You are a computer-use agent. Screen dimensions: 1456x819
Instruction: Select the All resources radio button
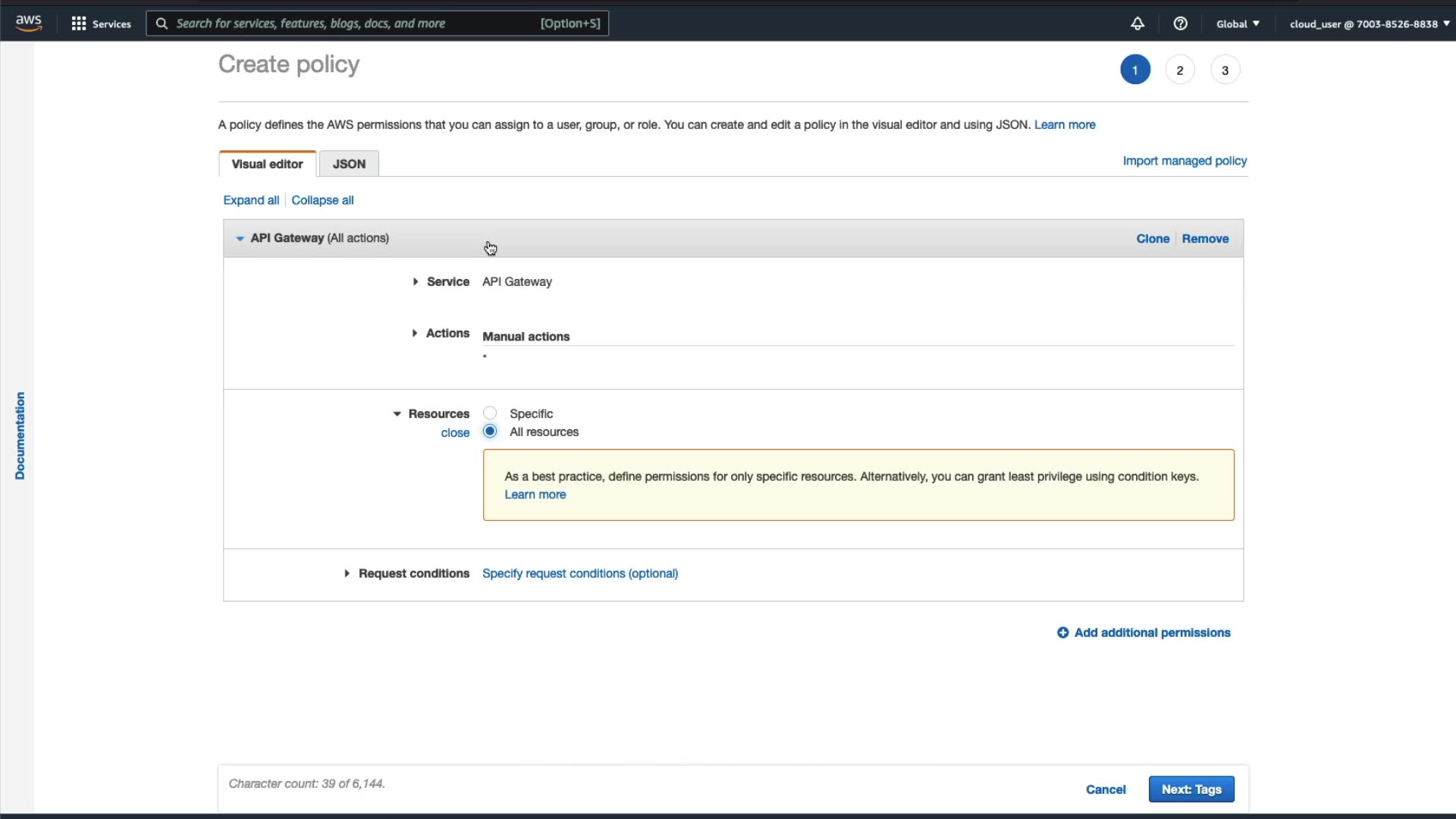point(490,431)
